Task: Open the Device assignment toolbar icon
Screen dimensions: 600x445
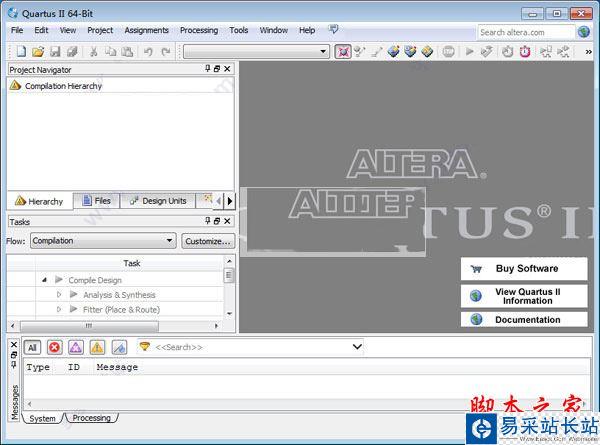Action: coord(359,51)
